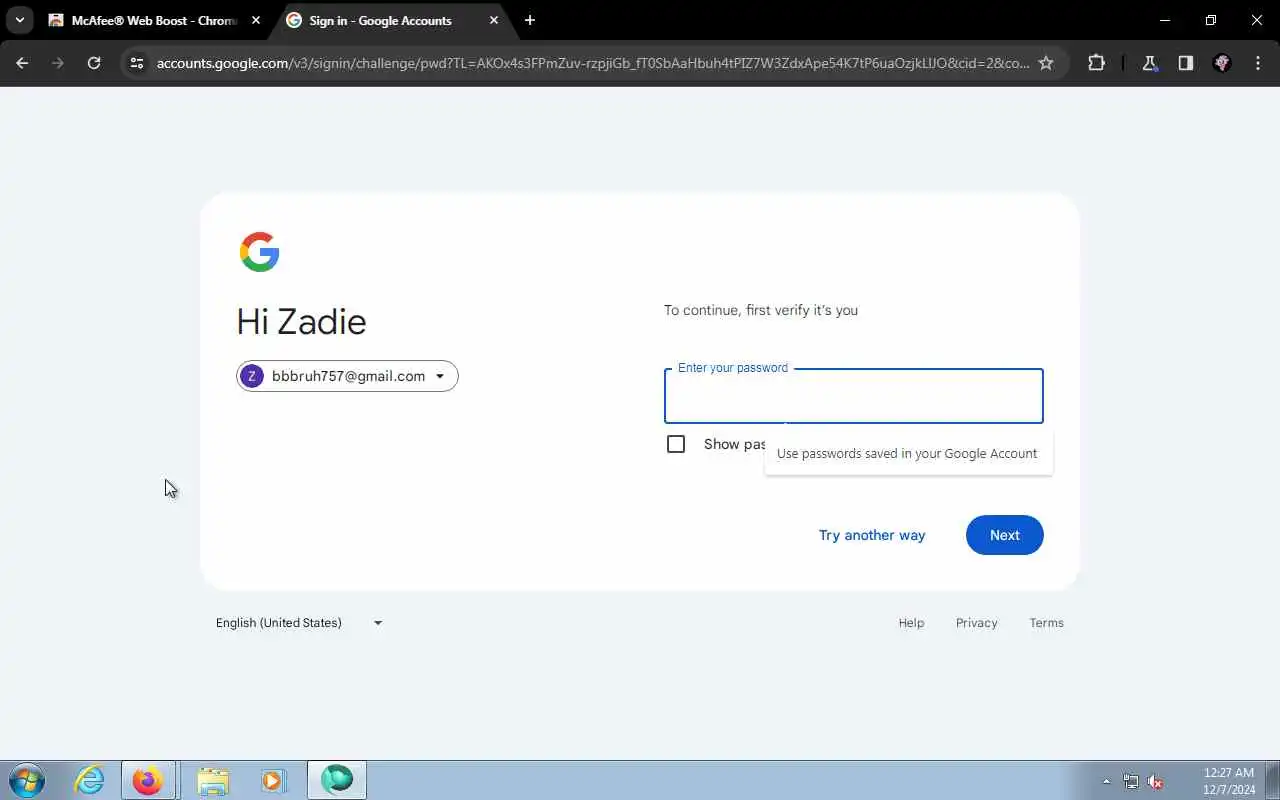
Task: Click the Hi Zadie heading
Action: pyautogui.click(x=301, y=322)
